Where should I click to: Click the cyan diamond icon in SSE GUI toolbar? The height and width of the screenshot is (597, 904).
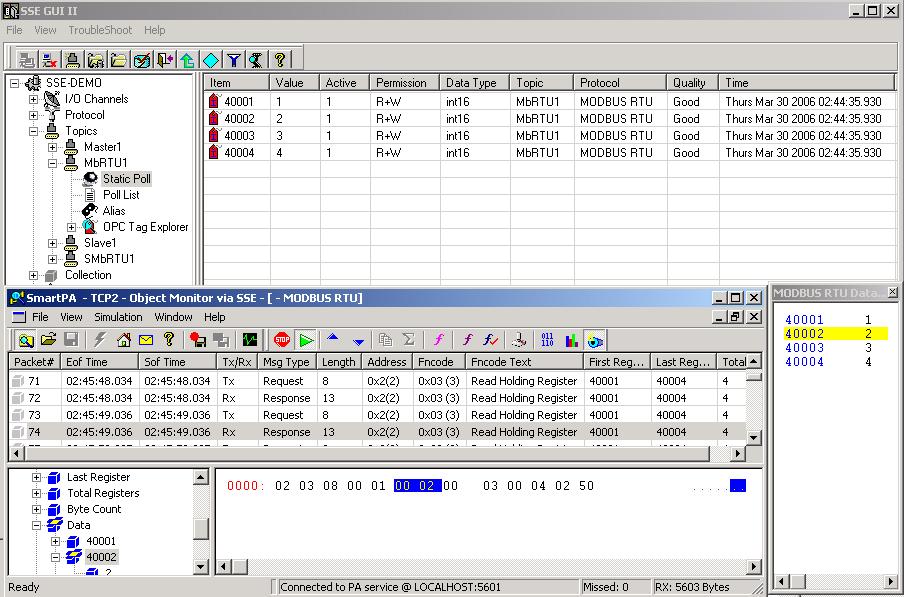[x=211, y=59]
